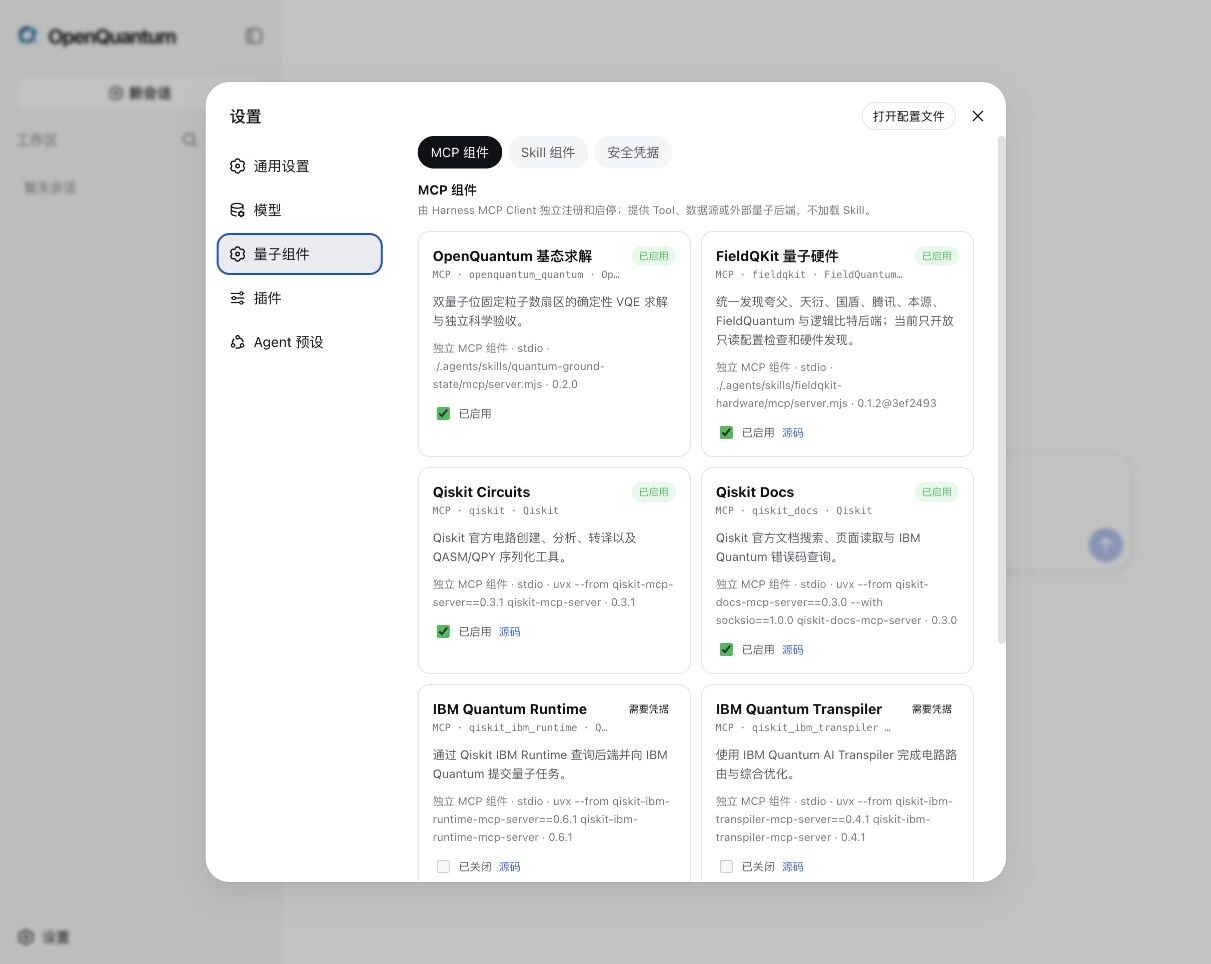The width and height of the screenshot is (1211, 964).
Task: Click the Qiskit Docs card title
Action: pyautogui.click(x=755, y=492)
